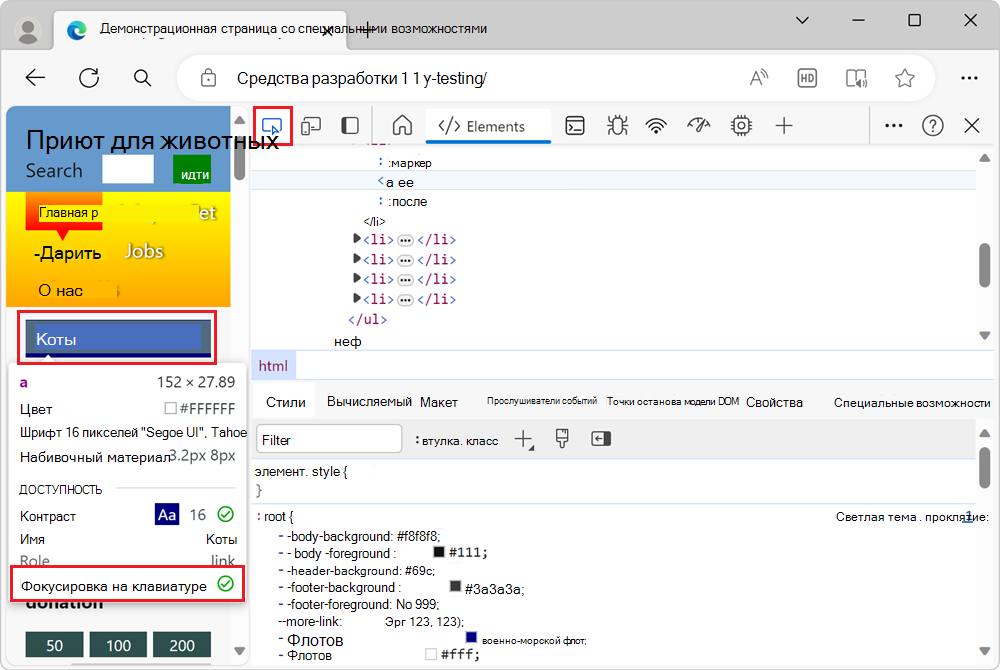Switch to the Макет tab

tap(438, 402)
